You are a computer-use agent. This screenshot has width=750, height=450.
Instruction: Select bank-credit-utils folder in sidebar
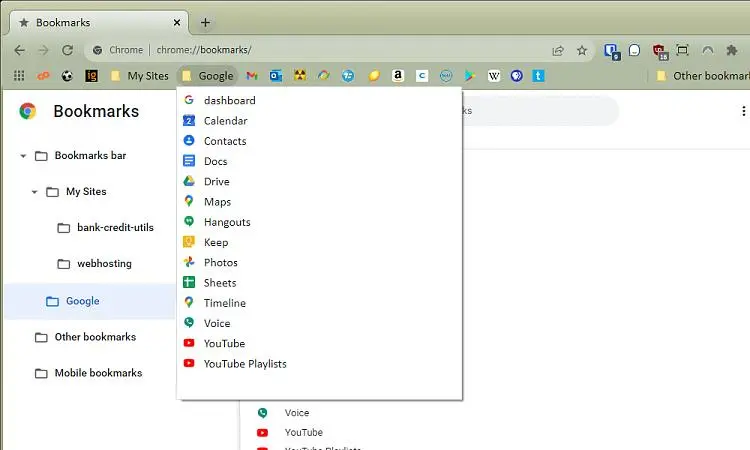coord(106,228)
